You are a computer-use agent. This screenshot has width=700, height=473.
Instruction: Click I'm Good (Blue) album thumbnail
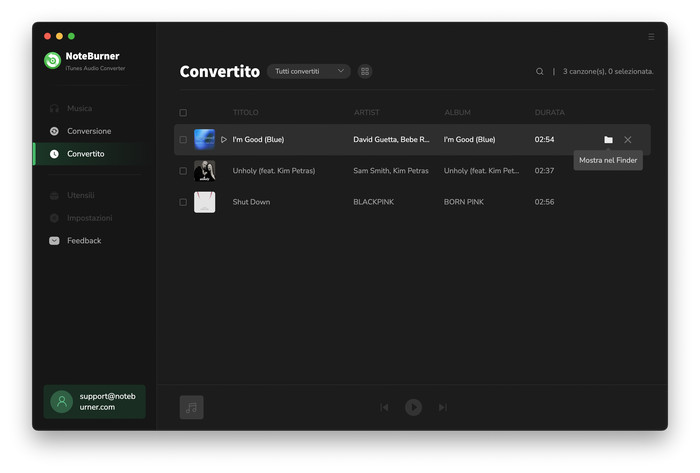tap(204, 139)
